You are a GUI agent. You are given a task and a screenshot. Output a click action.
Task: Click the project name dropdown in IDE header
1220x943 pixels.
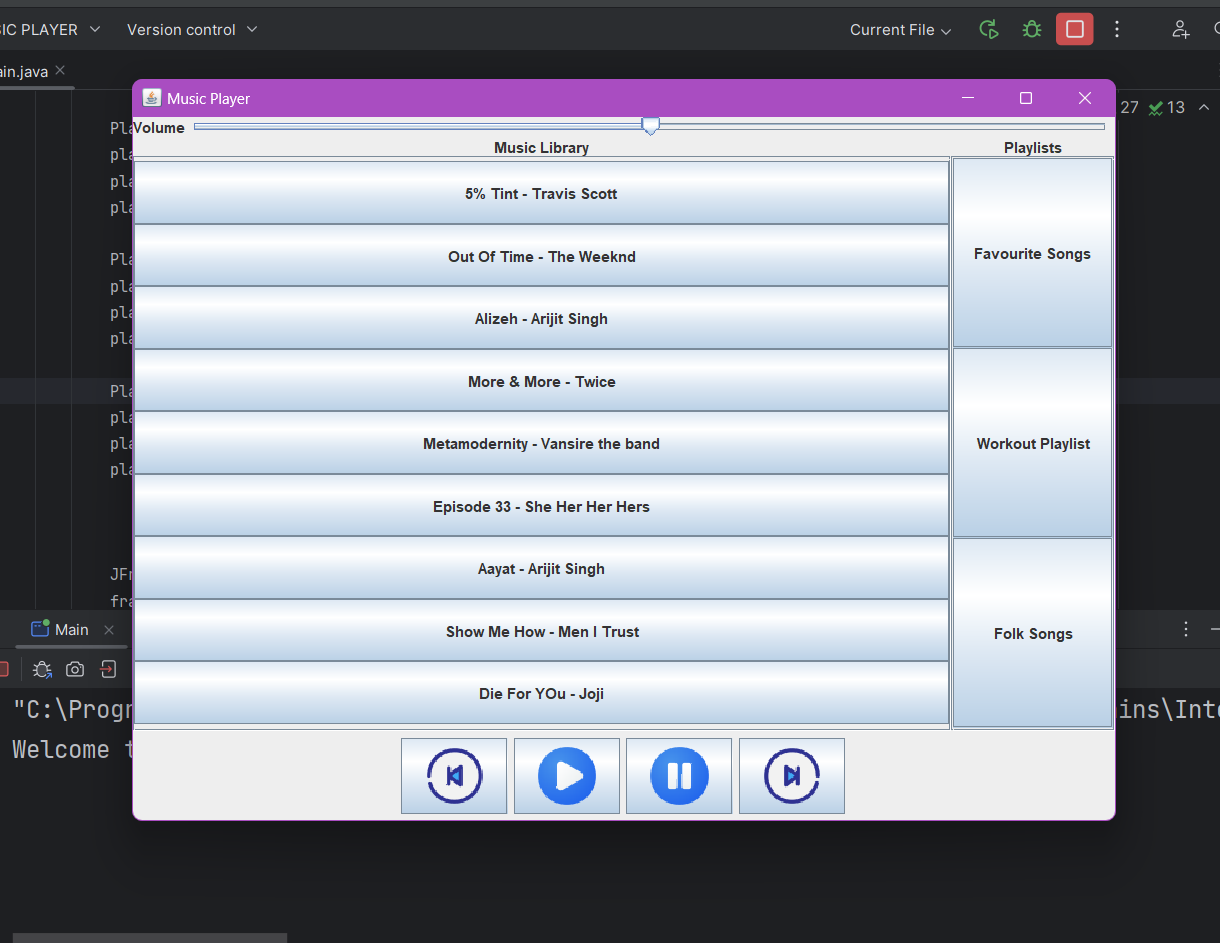coord(51,29)
